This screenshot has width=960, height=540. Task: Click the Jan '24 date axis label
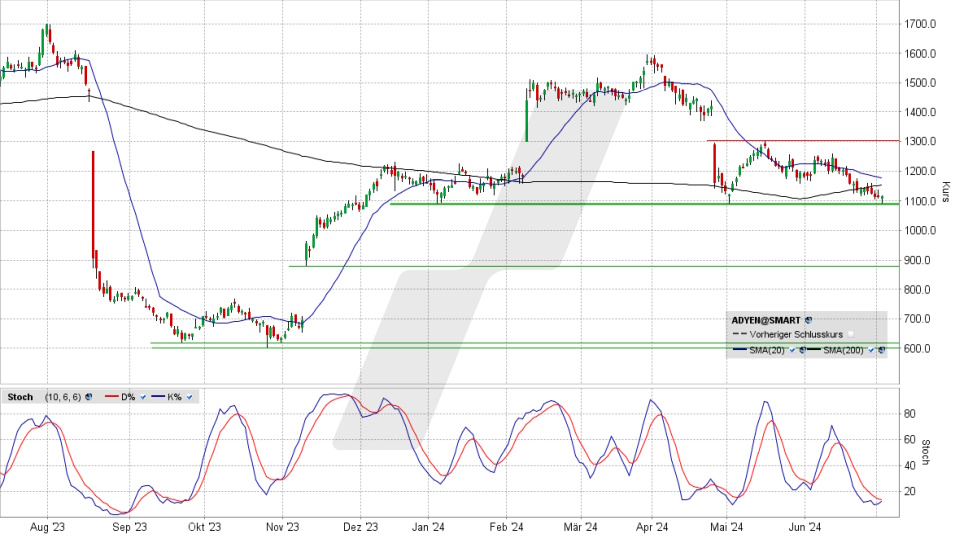(x=428, y=527)
